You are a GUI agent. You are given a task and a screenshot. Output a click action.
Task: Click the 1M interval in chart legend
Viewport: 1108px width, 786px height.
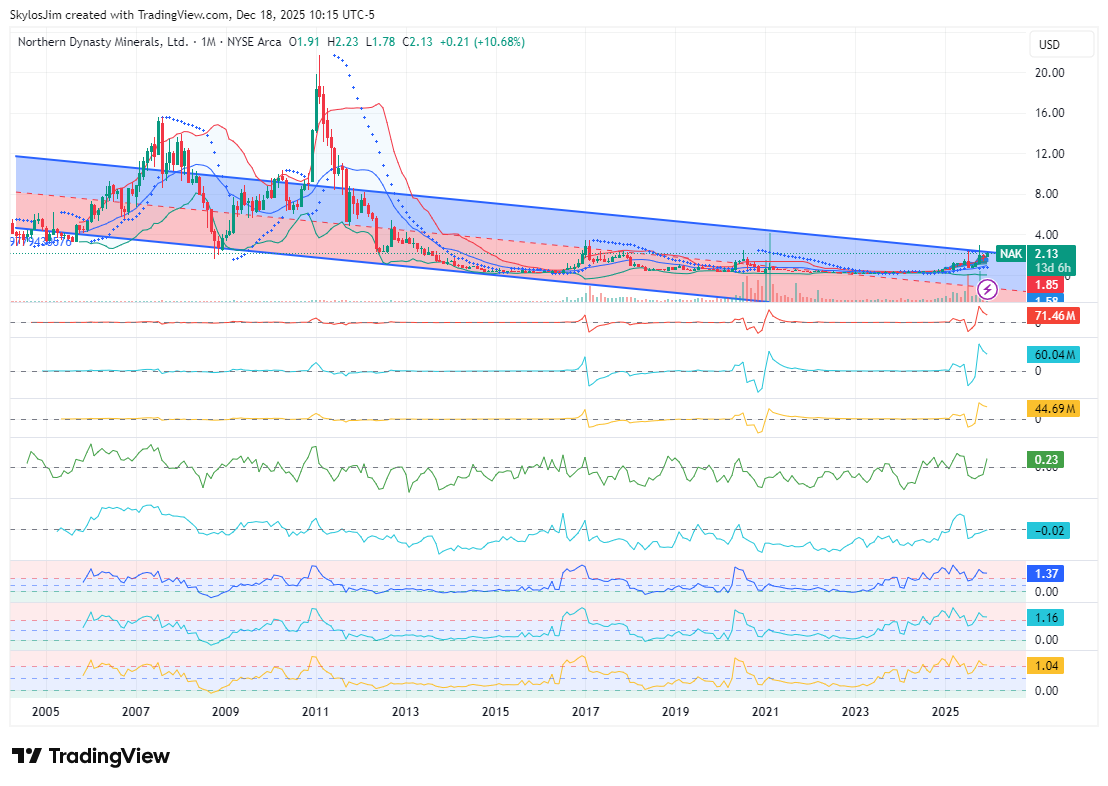(208, 42)
